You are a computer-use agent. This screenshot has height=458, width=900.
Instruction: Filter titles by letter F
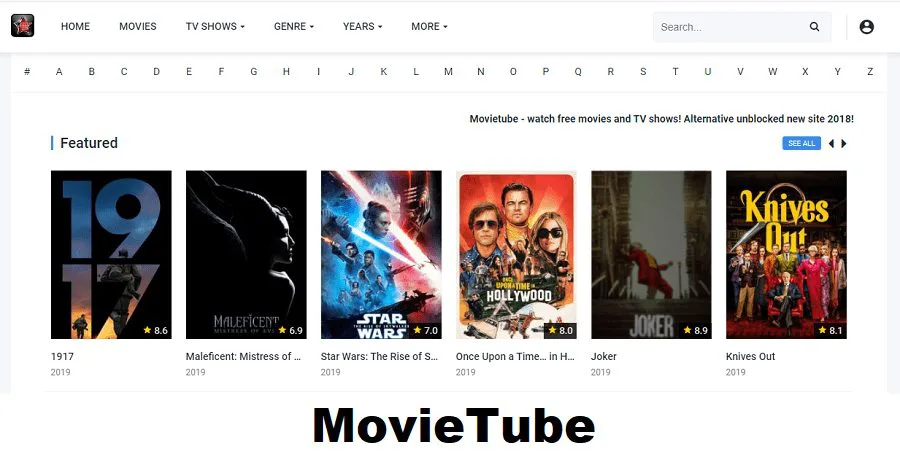click(x=221, y=72)
